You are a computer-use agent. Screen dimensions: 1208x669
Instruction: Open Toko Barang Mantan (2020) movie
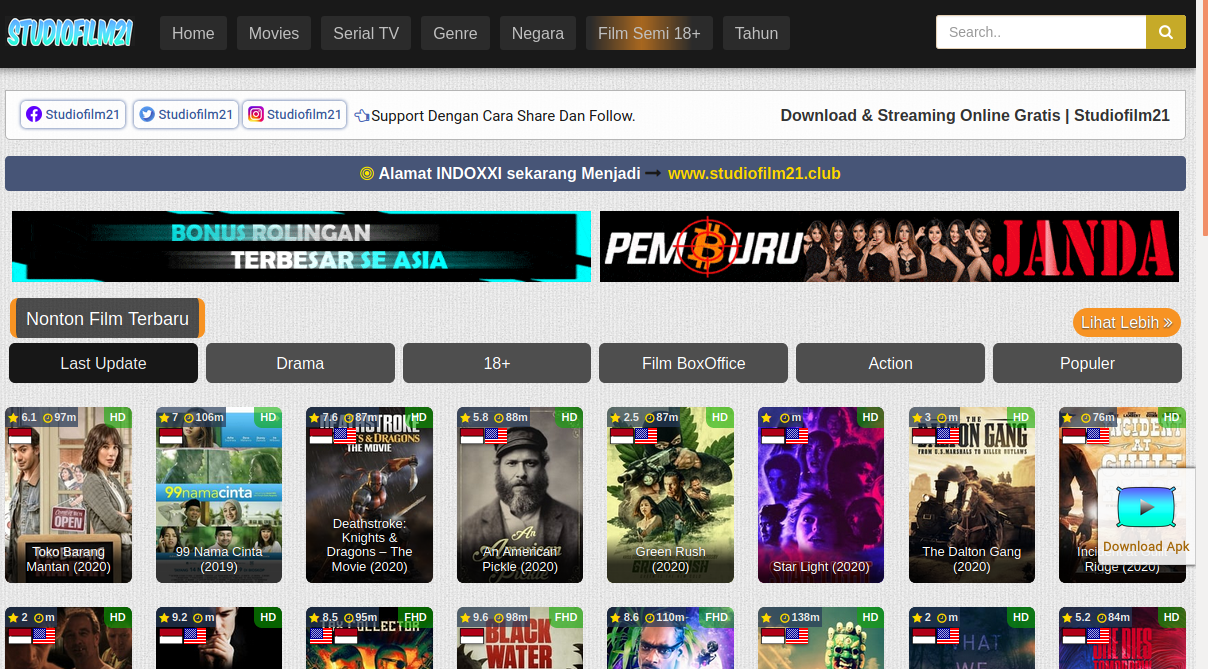tap(68, 495)
